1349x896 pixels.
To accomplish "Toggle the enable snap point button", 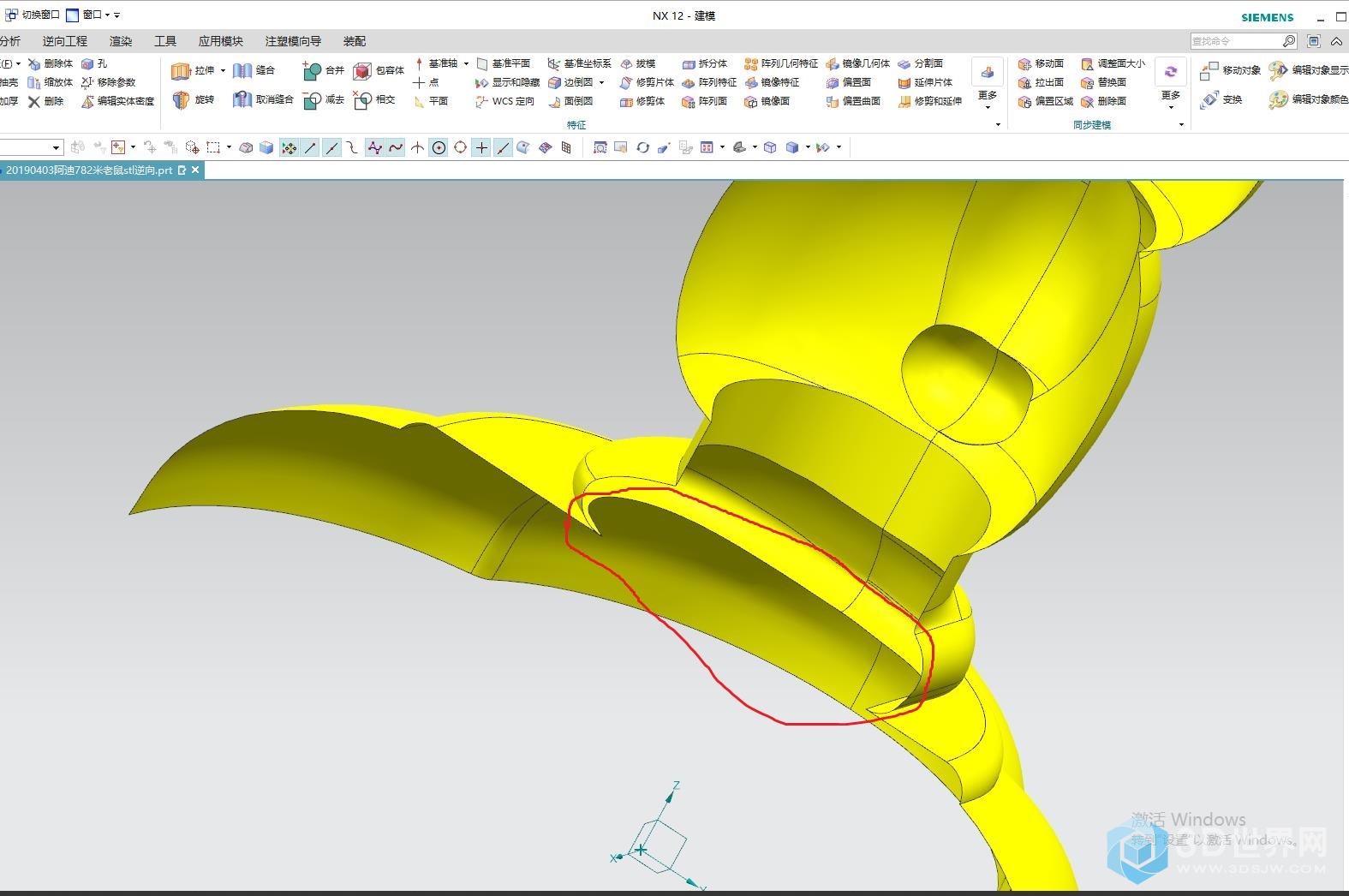I will click(289, 147).
